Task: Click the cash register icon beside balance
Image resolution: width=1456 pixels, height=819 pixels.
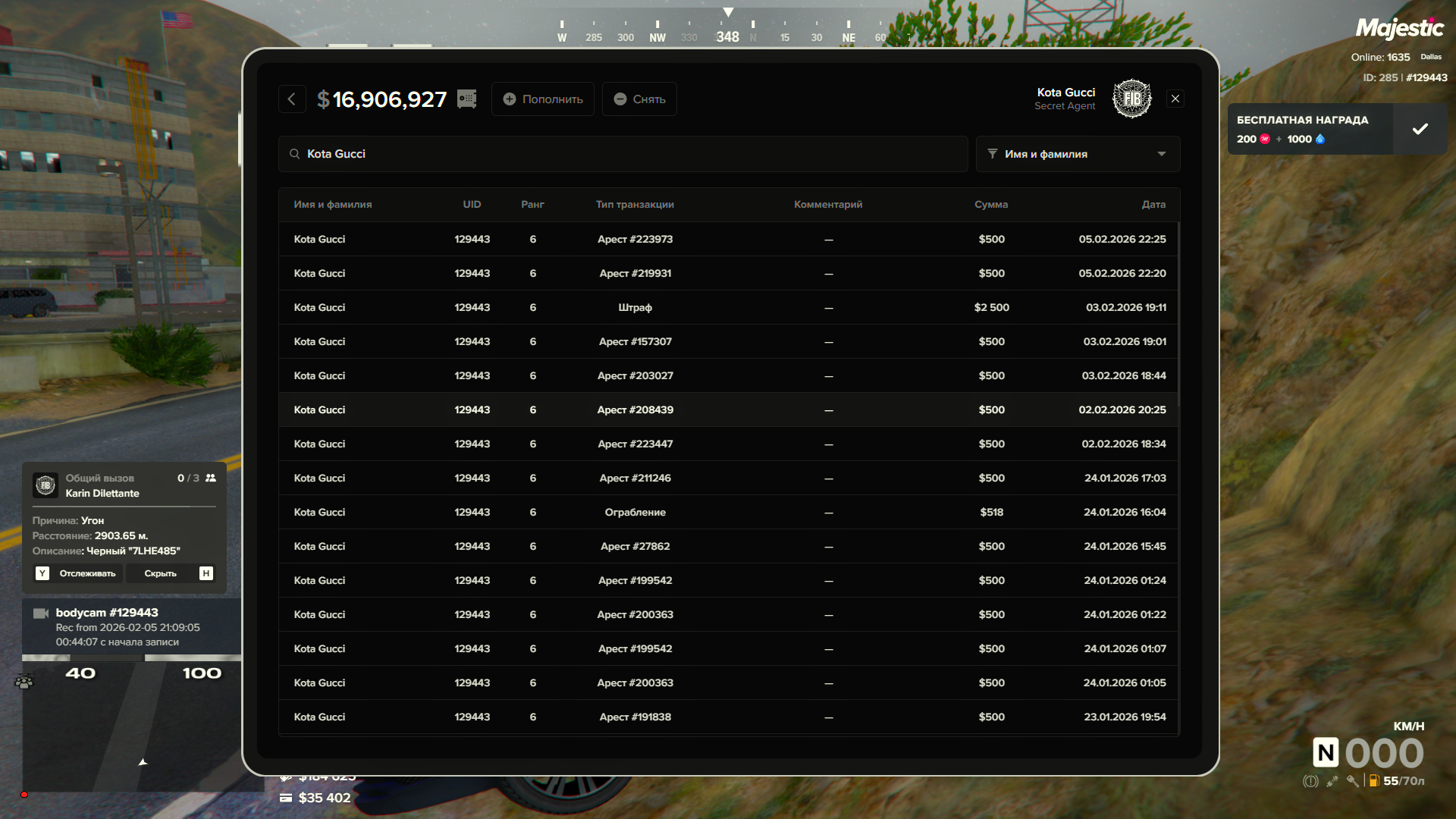Action: coord(467,99)
